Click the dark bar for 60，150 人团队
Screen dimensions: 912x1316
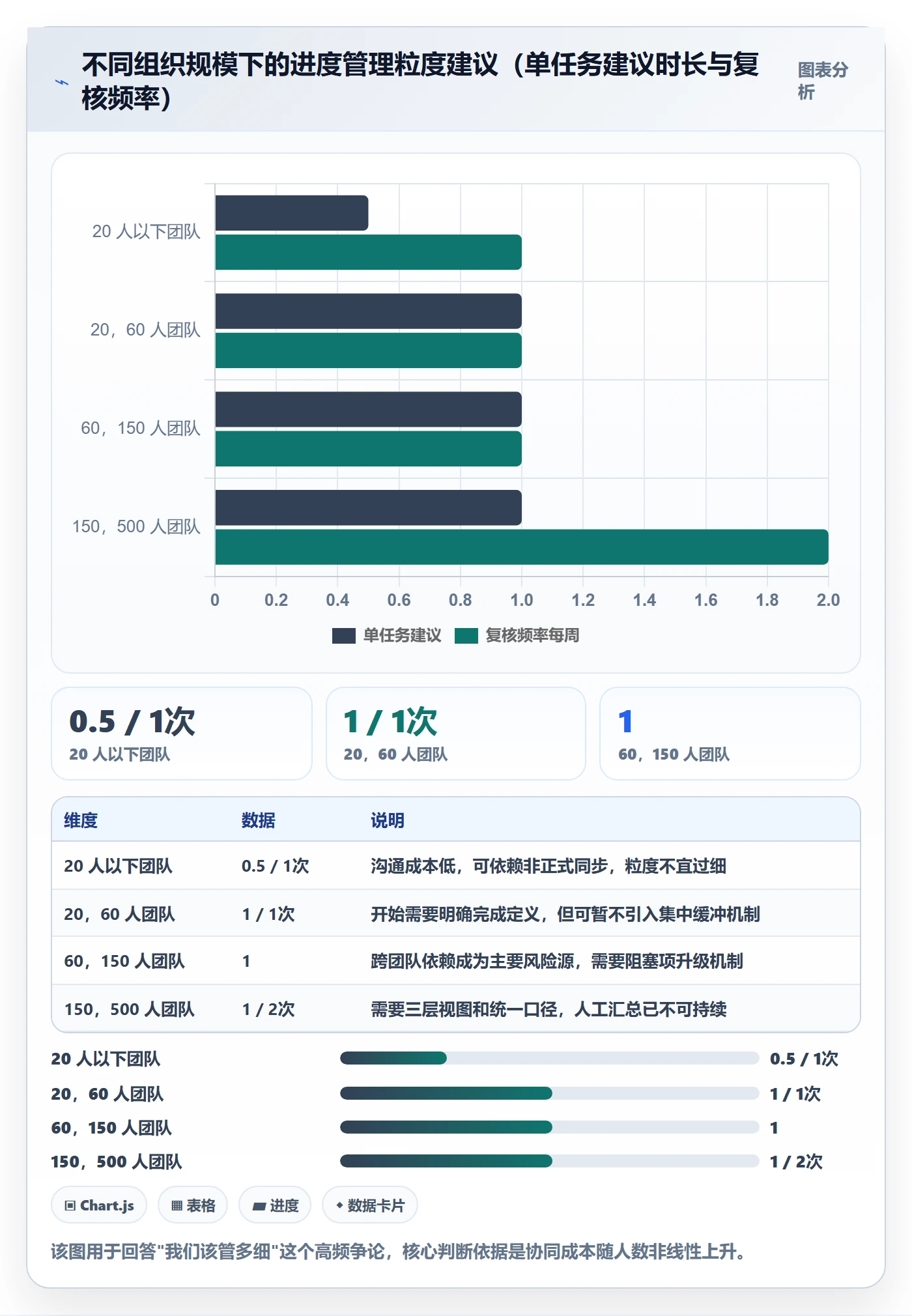369,410
